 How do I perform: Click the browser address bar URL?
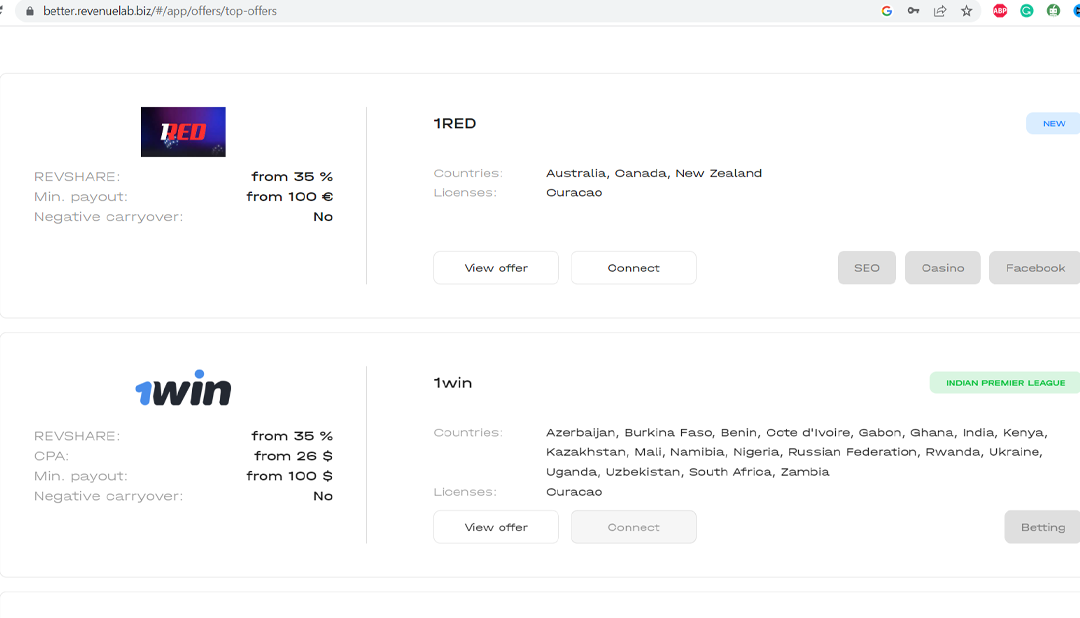(x=160, y=11)
